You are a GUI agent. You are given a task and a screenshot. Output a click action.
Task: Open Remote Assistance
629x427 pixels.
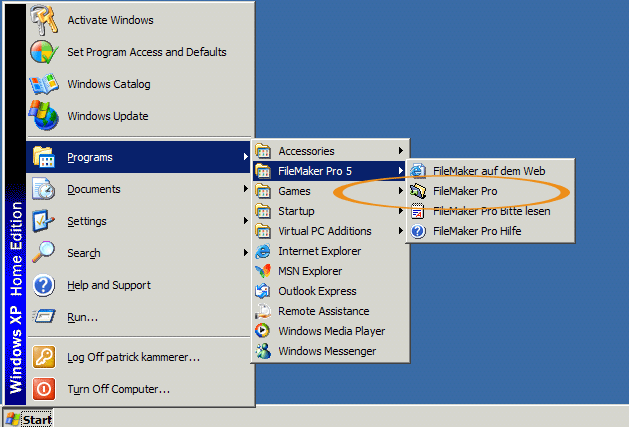[331, 311]
